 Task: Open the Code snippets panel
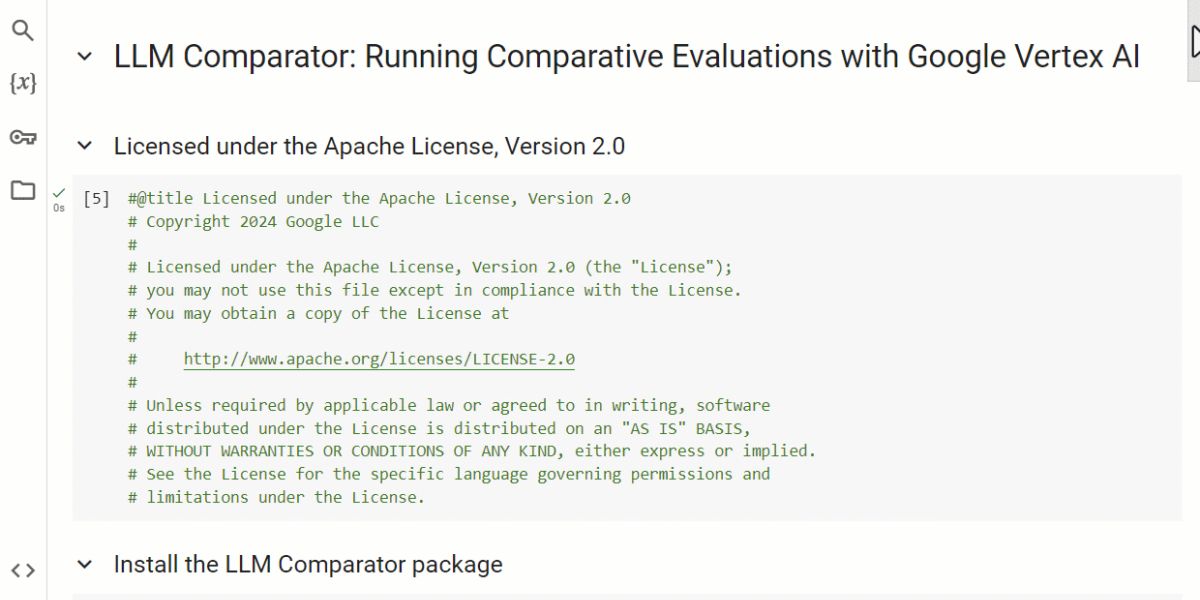(22, 568)
